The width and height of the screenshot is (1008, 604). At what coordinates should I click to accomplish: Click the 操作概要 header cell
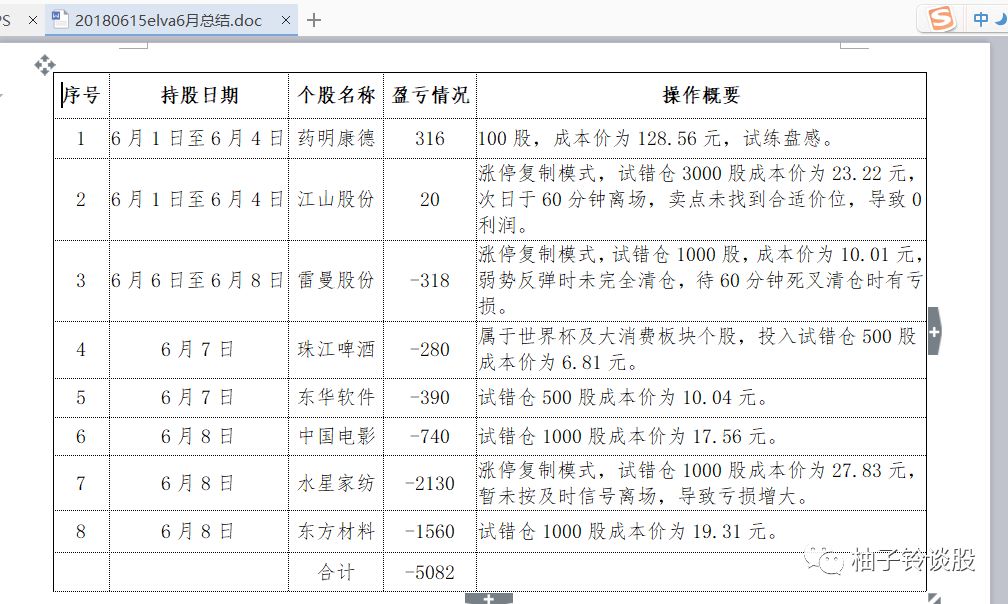click(701, 96)
